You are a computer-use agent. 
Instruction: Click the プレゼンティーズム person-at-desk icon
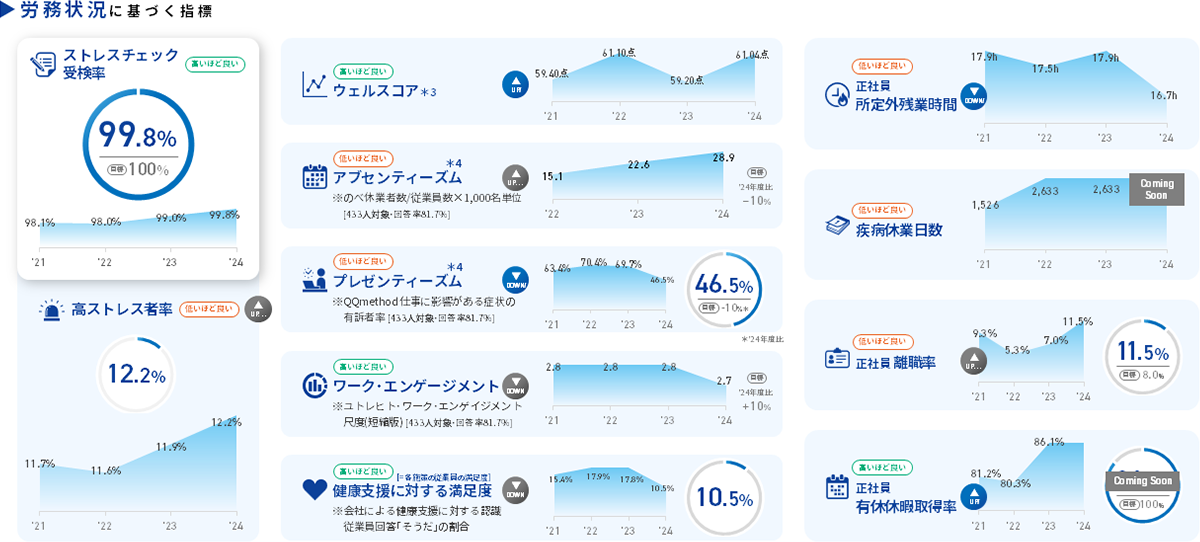315,281
